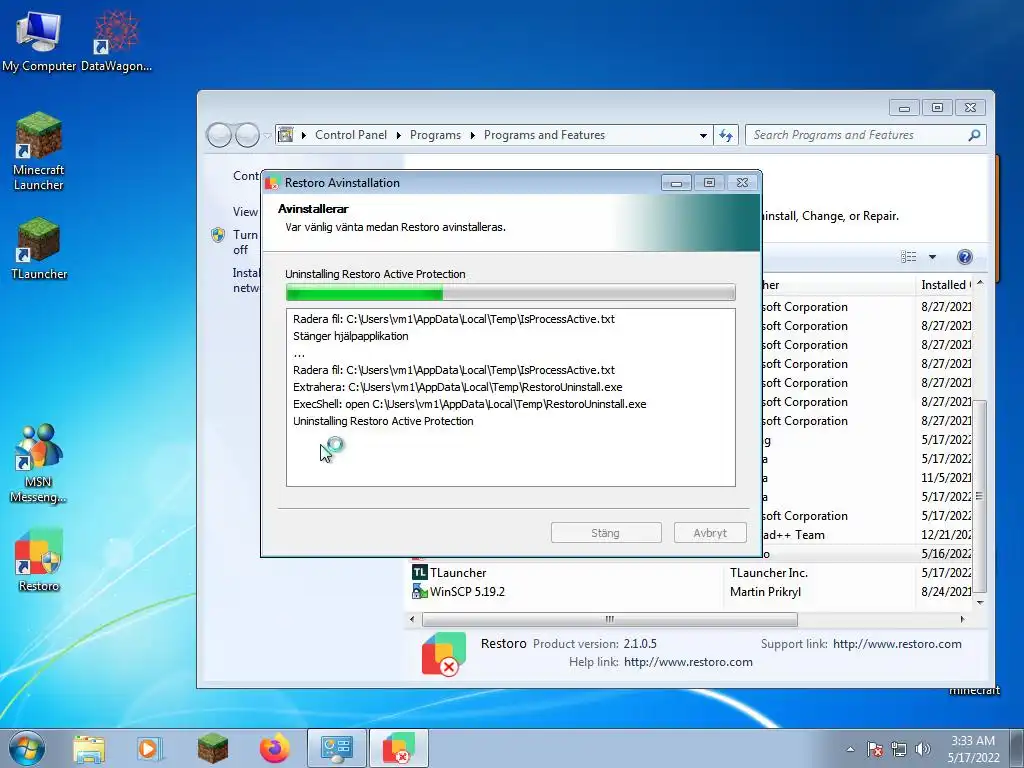The height and width of the screenshot is (768, 1024).
Task: Open Minecraft from the taskbar
Action: [x=212, y=749]
